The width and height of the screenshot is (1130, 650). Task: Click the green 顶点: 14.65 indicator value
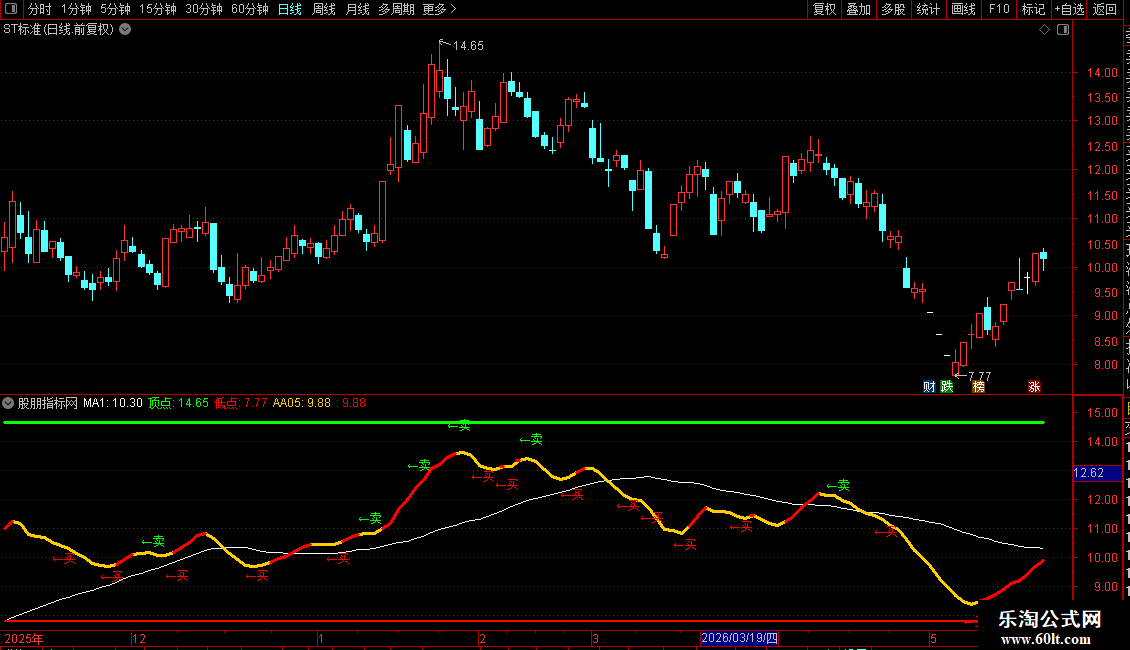click(x=178, y=403)
